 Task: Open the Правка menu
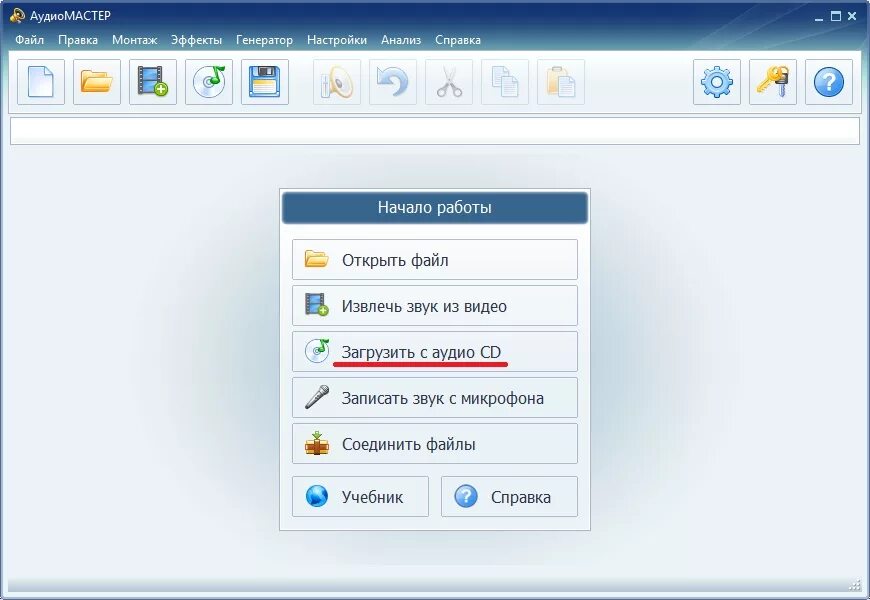(x=78, y=40)
